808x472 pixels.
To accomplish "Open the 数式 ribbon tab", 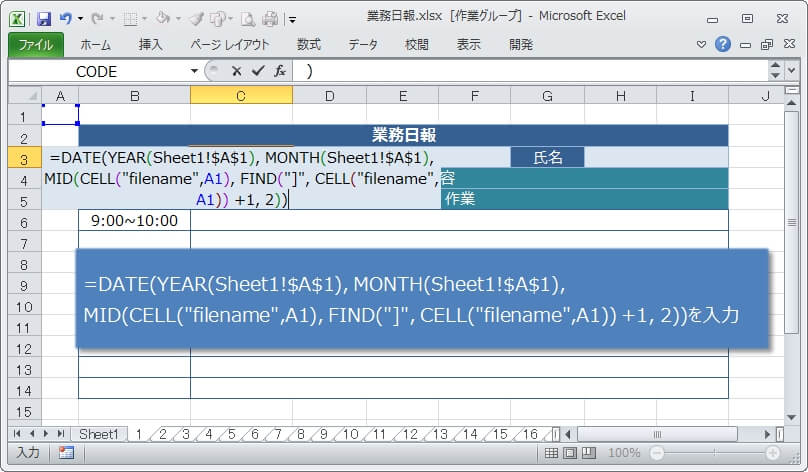I will (x=308, y=44).
